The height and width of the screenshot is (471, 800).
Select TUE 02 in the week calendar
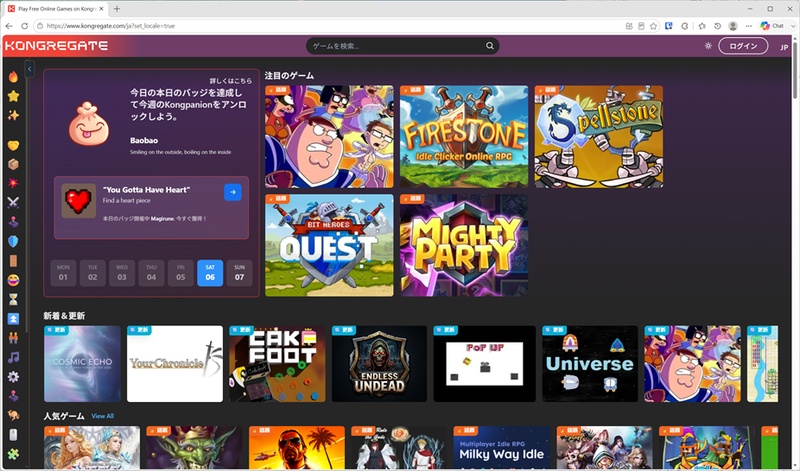(x=92, y=273)
